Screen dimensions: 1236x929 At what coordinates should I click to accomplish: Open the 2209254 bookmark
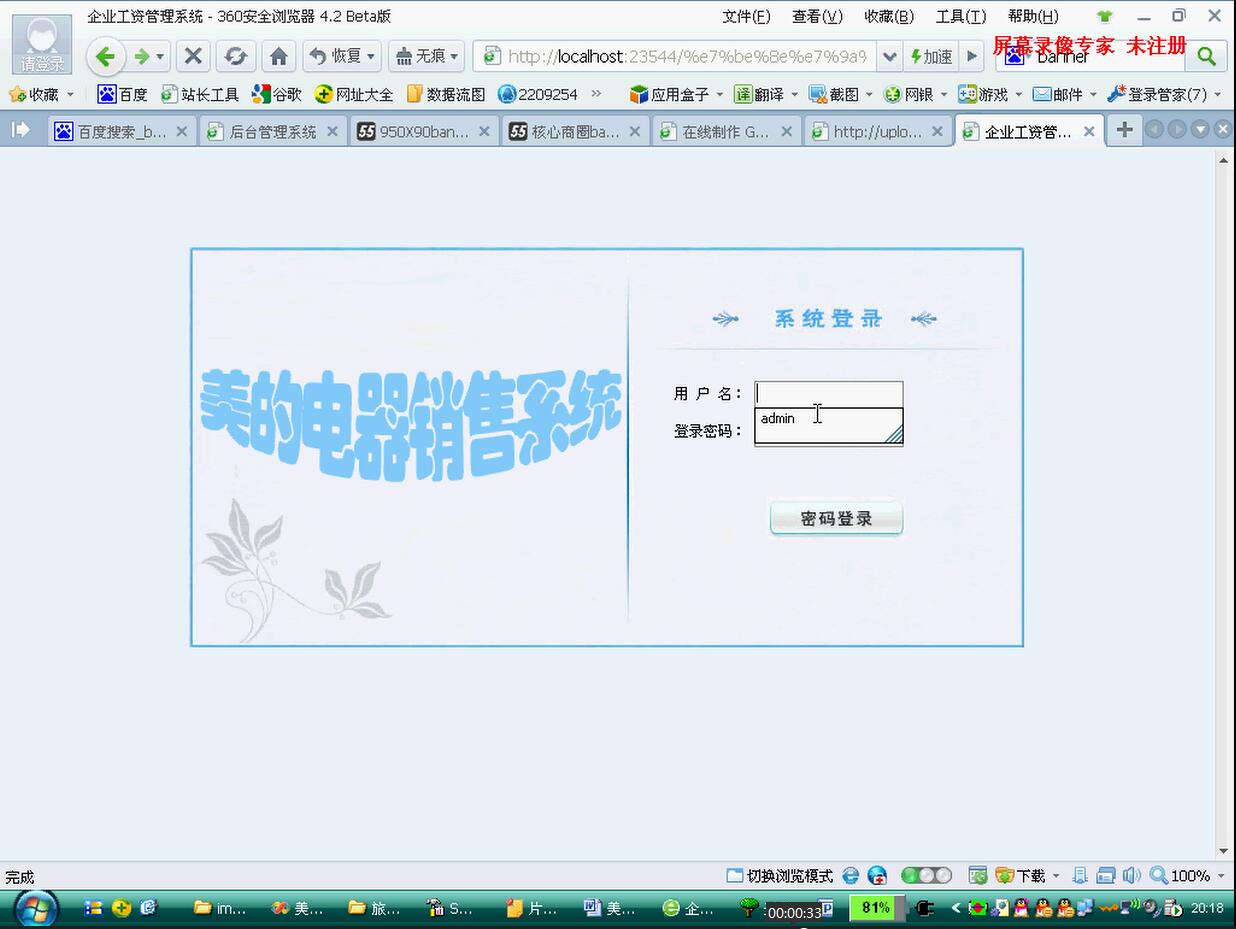(x=538, y=94)
